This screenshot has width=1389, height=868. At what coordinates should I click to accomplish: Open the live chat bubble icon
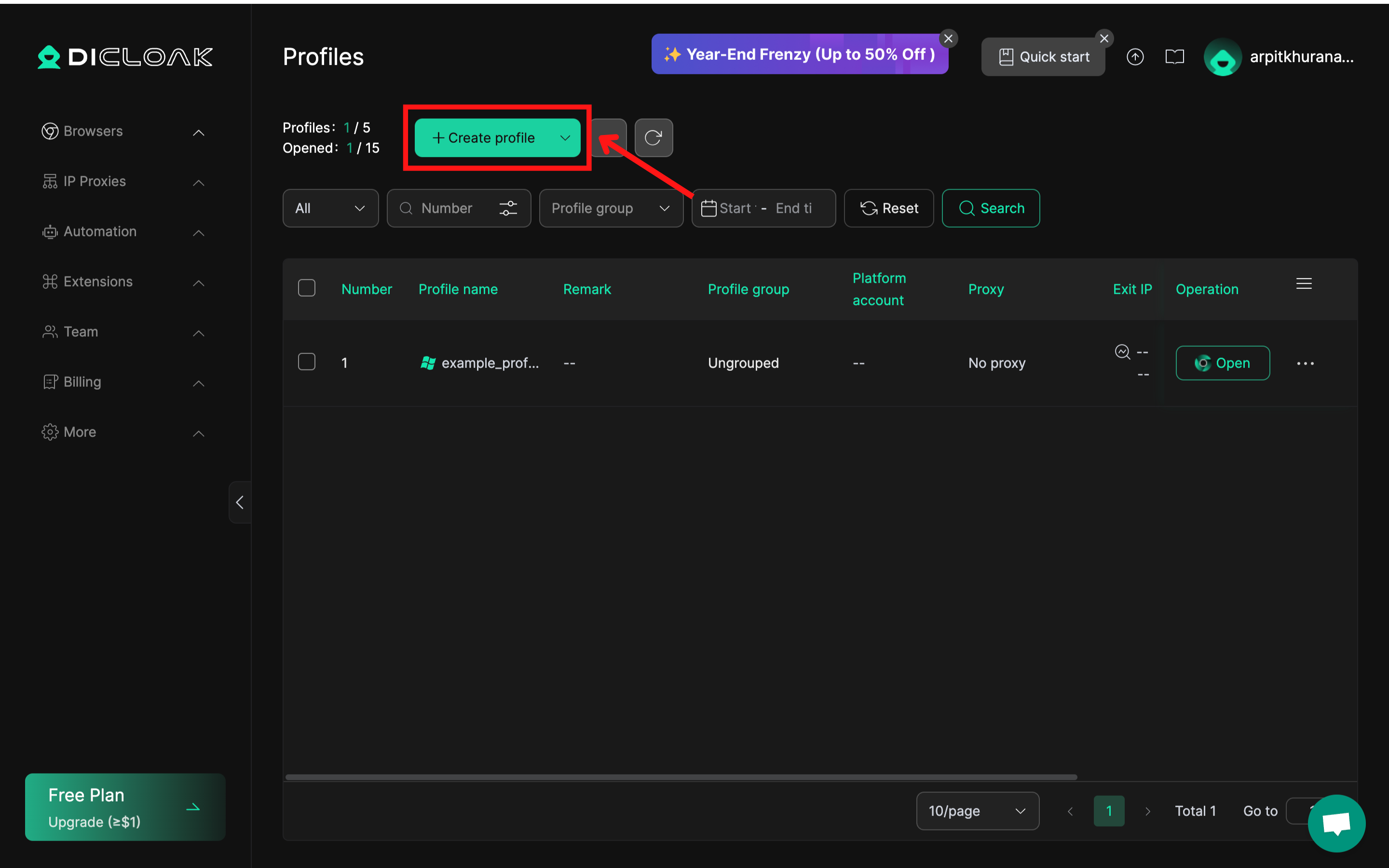1336,823
